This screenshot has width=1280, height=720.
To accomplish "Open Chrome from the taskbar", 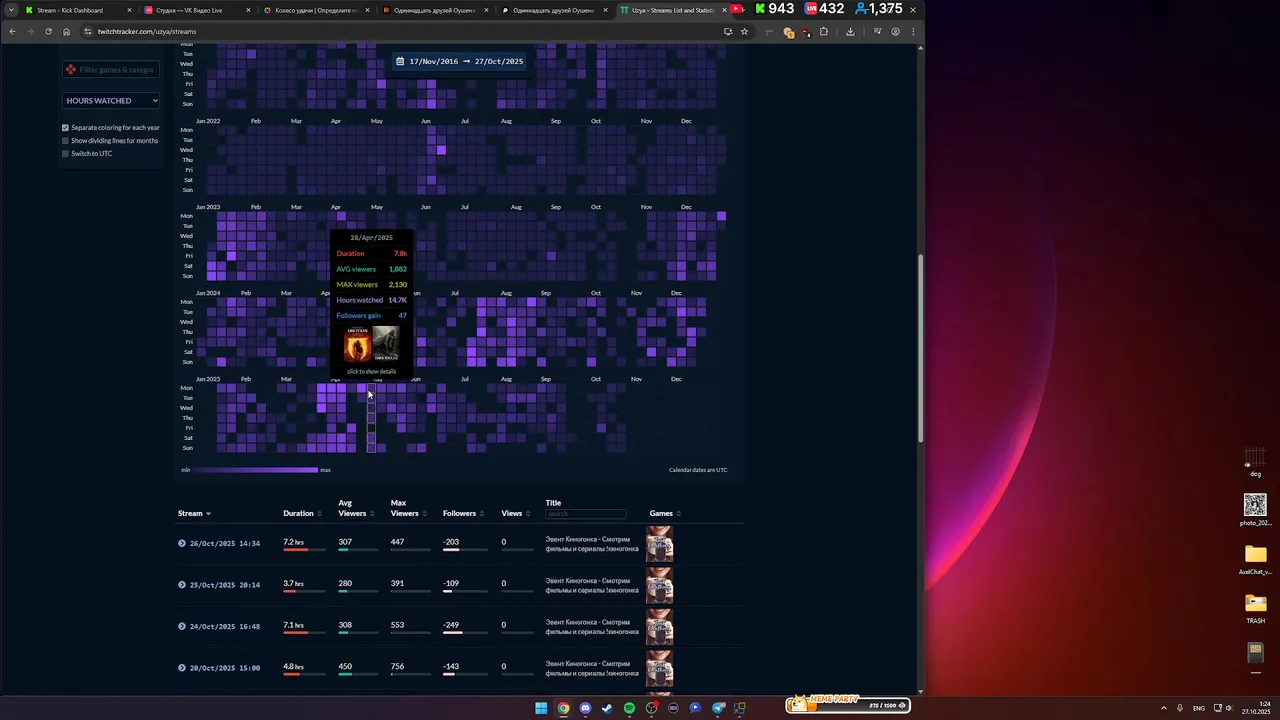I will (563, 708).
